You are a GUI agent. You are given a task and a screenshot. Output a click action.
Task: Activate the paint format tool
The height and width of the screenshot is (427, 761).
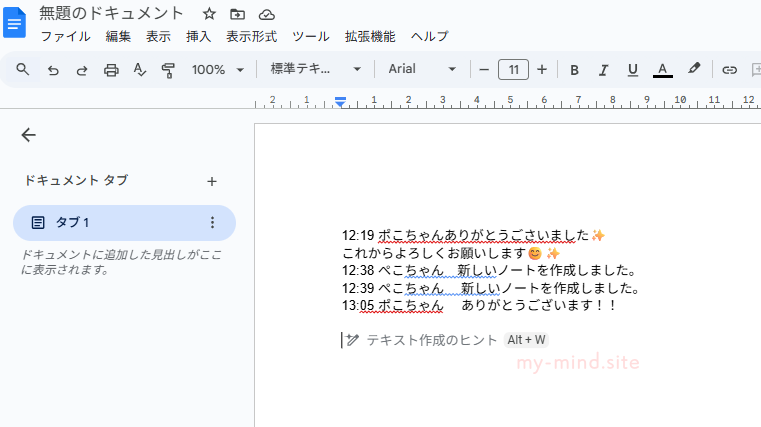click(x=168, y=70)
